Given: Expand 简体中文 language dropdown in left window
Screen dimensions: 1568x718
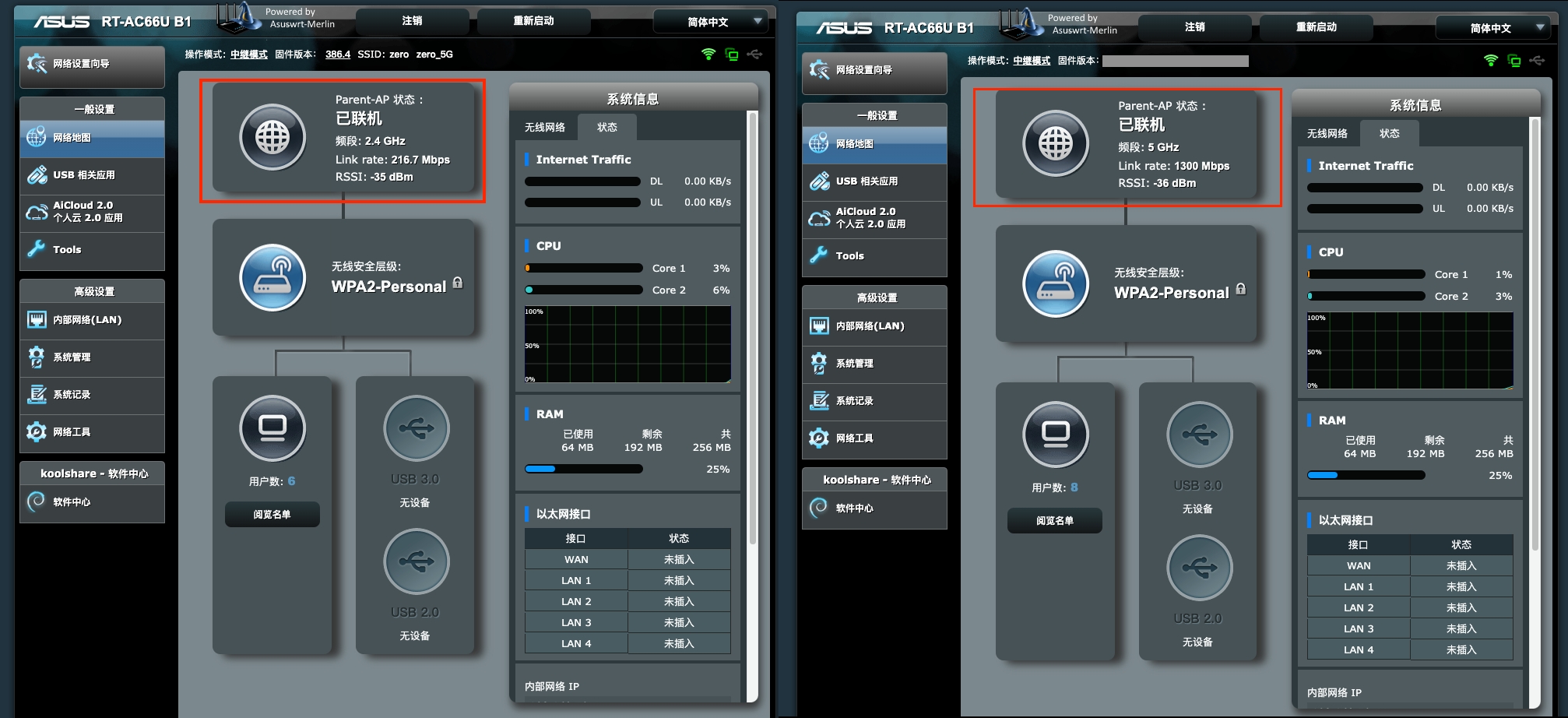Looking at the screenshot, I should [x=712, y=22].
